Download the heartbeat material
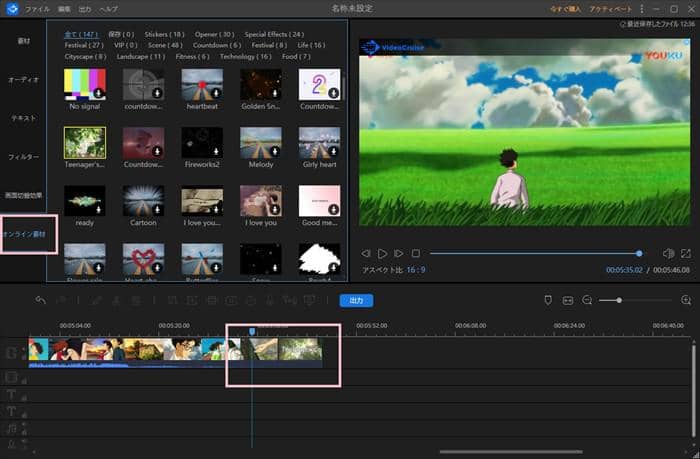This screenshot has width=700, height=459. pos(216,93)
